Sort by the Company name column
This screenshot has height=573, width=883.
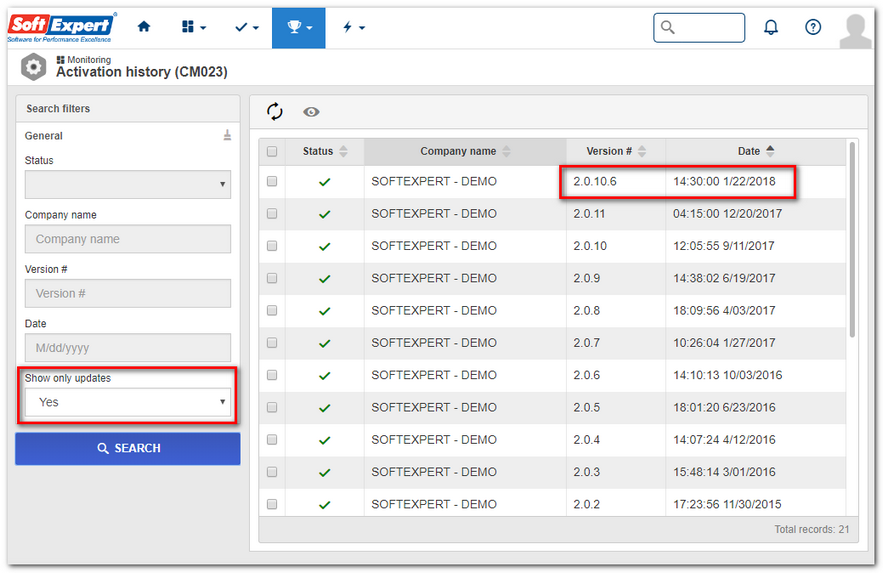465,151
